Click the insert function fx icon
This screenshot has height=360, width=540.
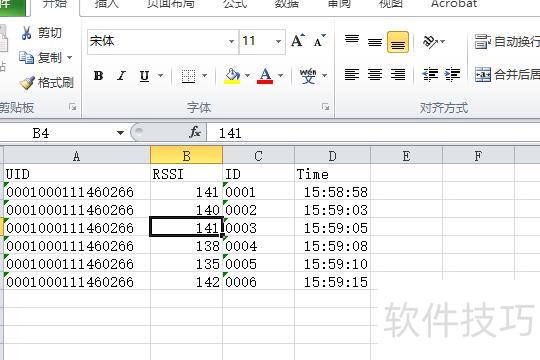[x=195, y=132]
